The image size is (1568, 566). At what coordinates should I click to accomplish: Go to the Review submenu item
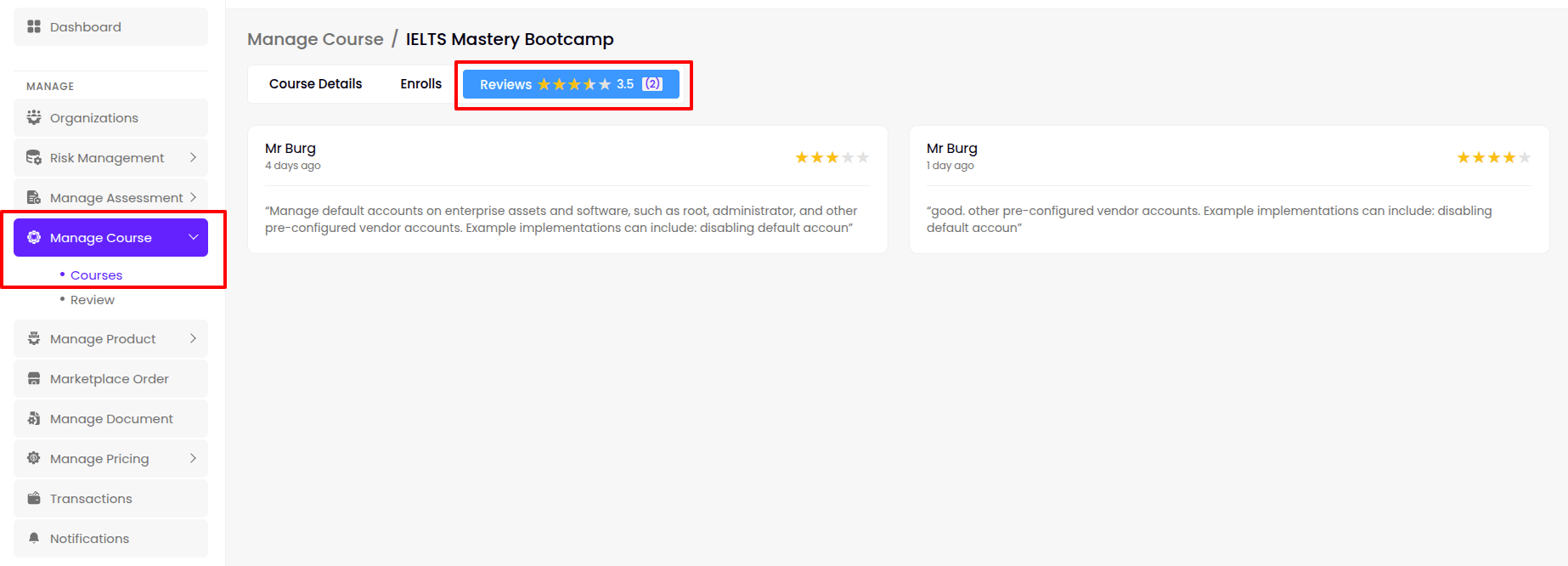tap(92, 300)
